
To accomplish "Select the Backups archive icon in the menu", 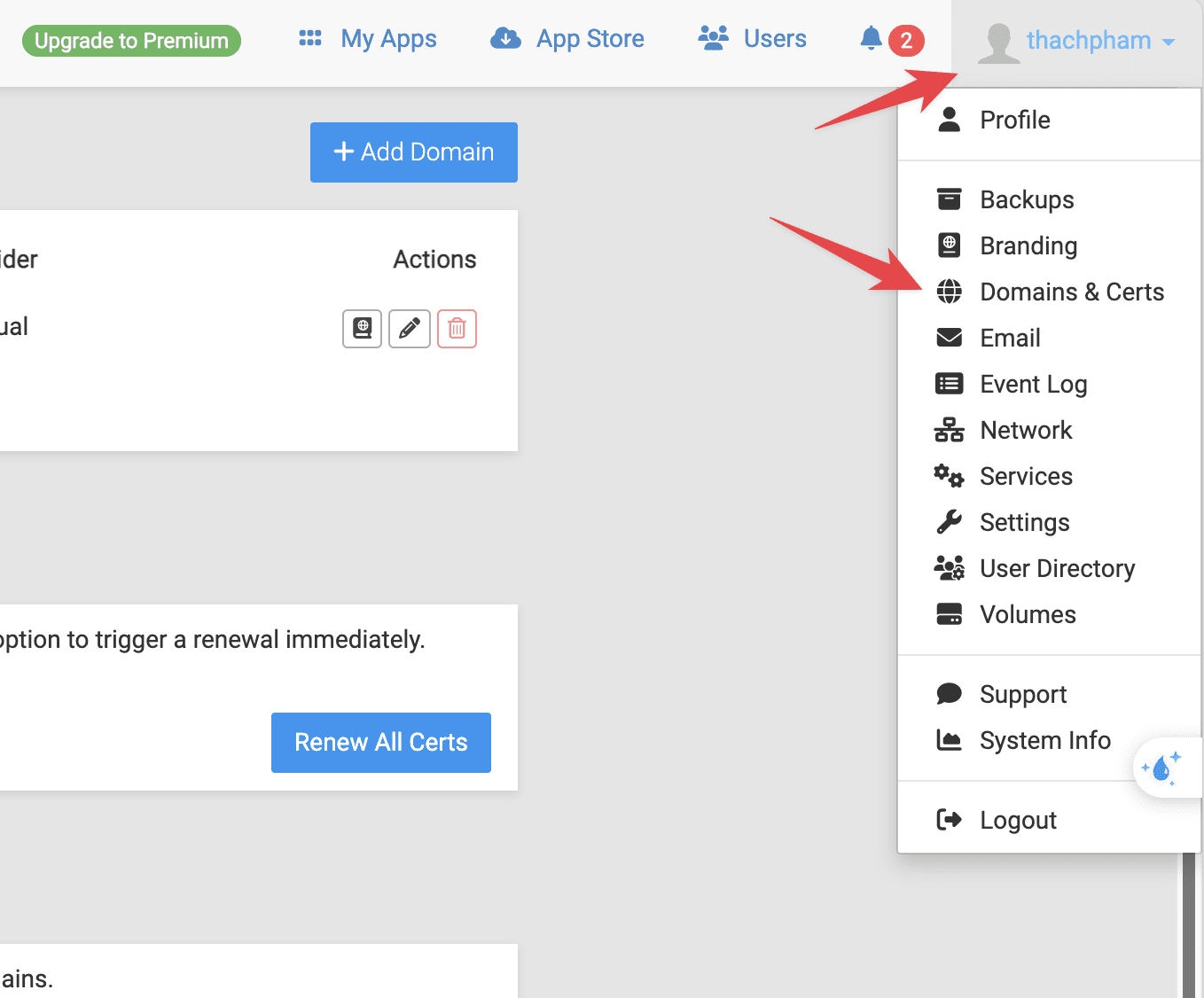I will coord(949,199).
